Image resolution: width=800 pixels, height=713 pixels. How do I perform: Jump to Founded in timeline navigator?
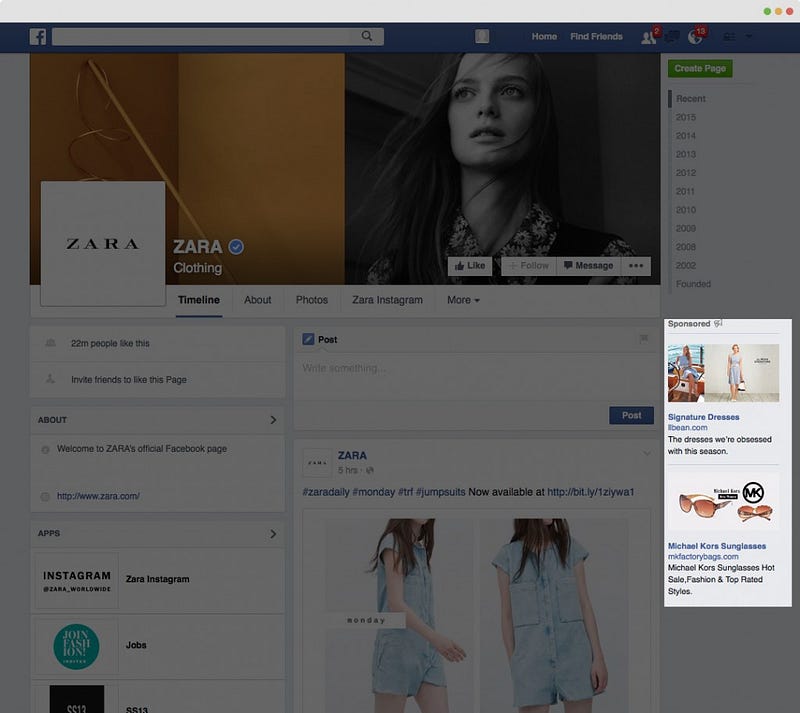pyautogui.click(x=693, y=284)
